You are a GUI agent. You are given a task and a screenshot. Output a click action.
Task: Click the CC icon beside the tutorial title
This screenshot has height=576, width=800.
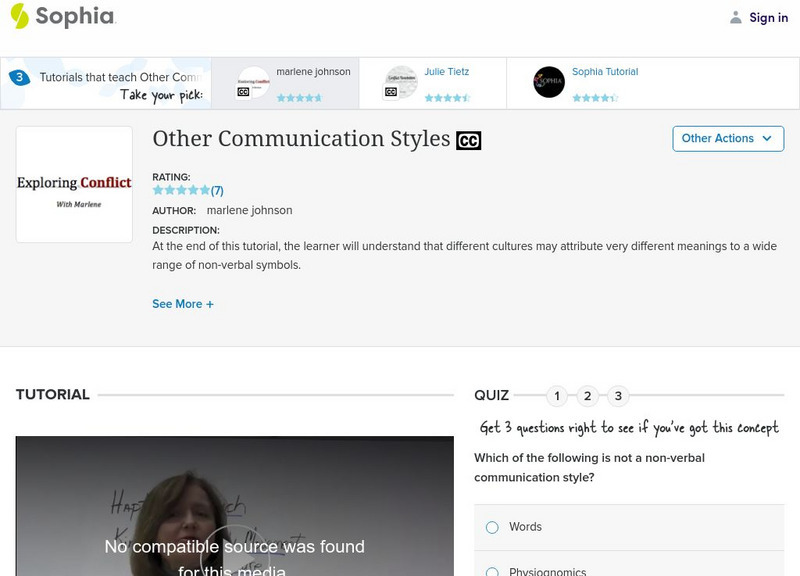(x=470, y=139)
